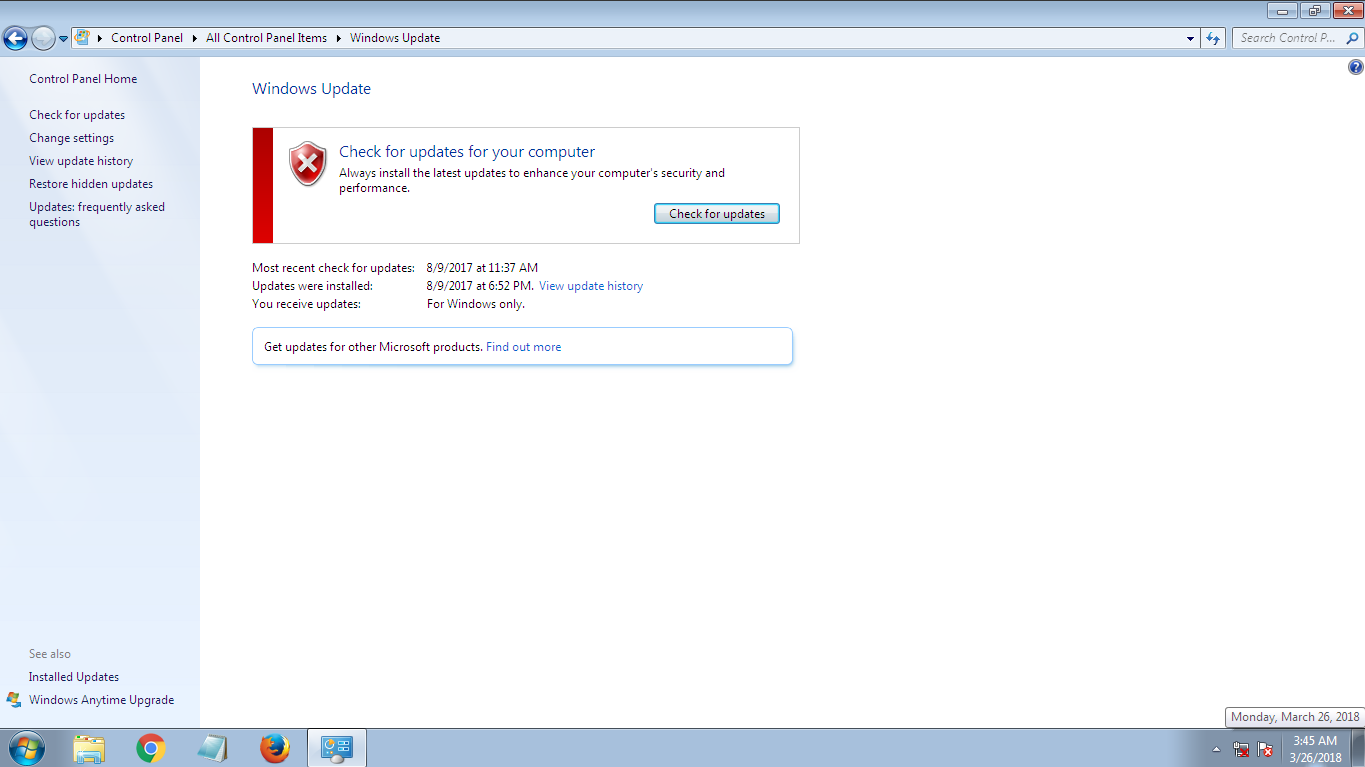Click the Find out more link
The width and height of the screenshot is (1365, 767).
(523, 347)
